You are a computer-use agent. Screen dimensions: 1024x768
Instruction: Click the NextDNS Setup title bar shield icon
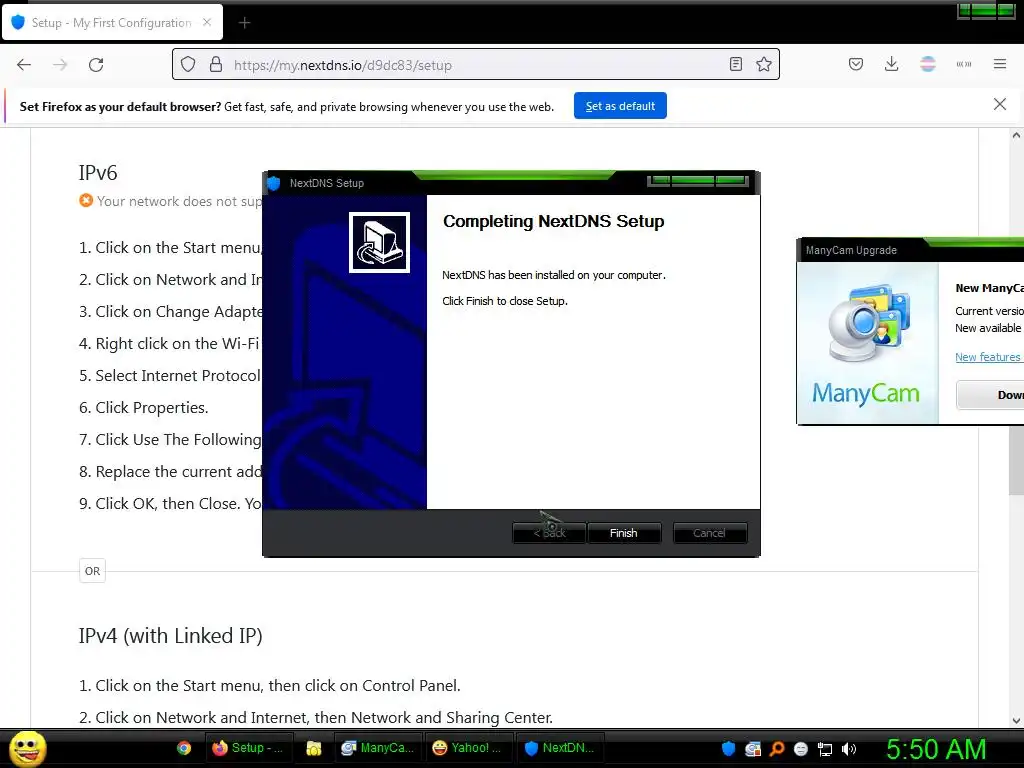(x=274, y=183)
